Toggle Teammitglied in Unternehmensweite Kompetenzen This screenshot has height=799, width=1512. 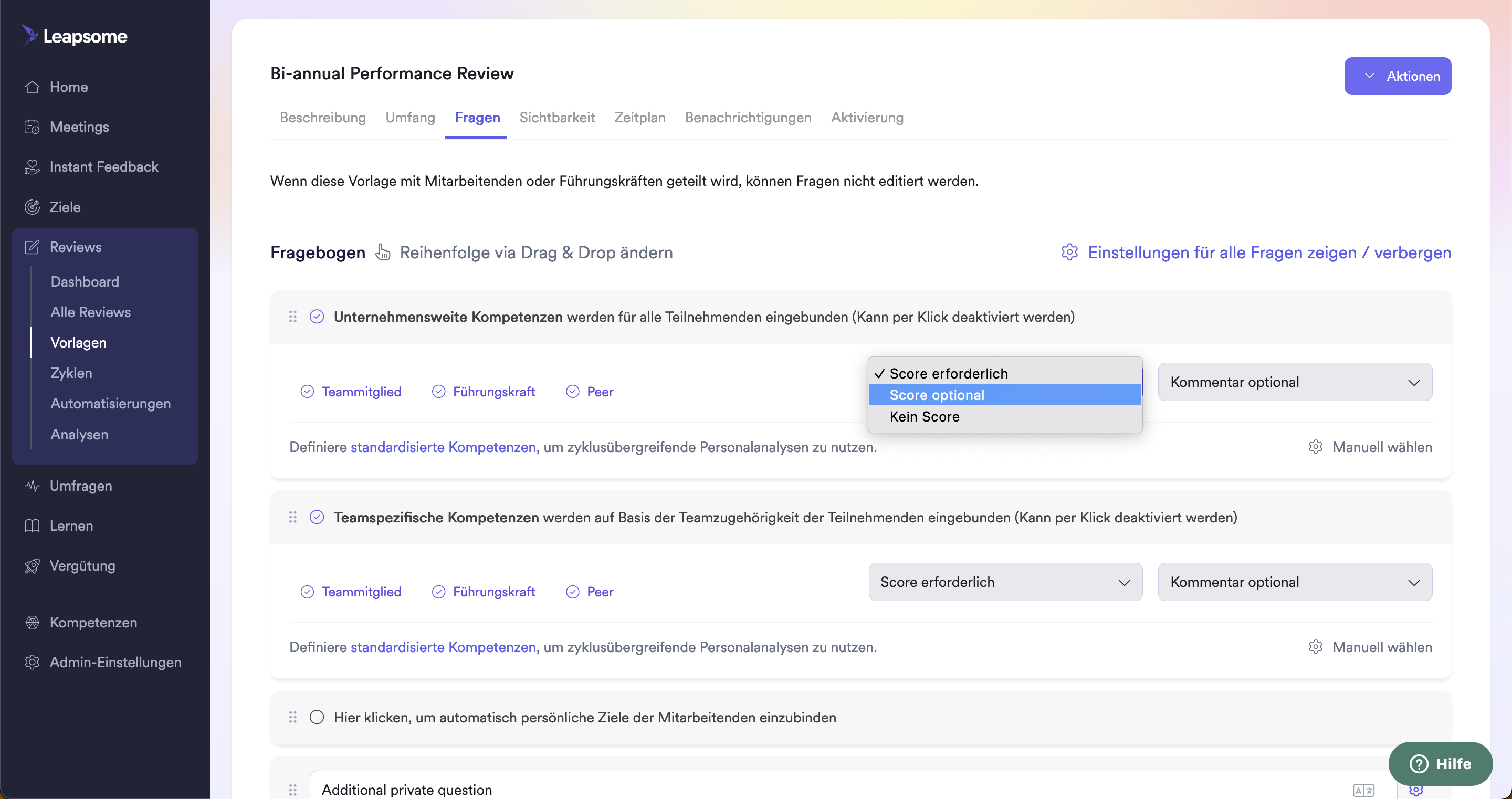coord(351,392)
